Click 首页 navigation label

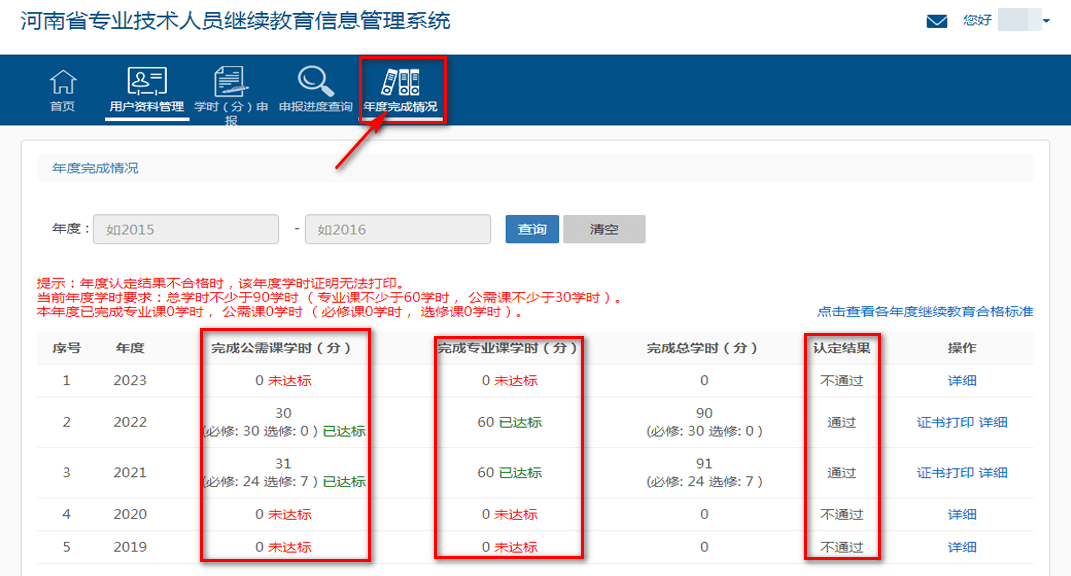(63, 107)
